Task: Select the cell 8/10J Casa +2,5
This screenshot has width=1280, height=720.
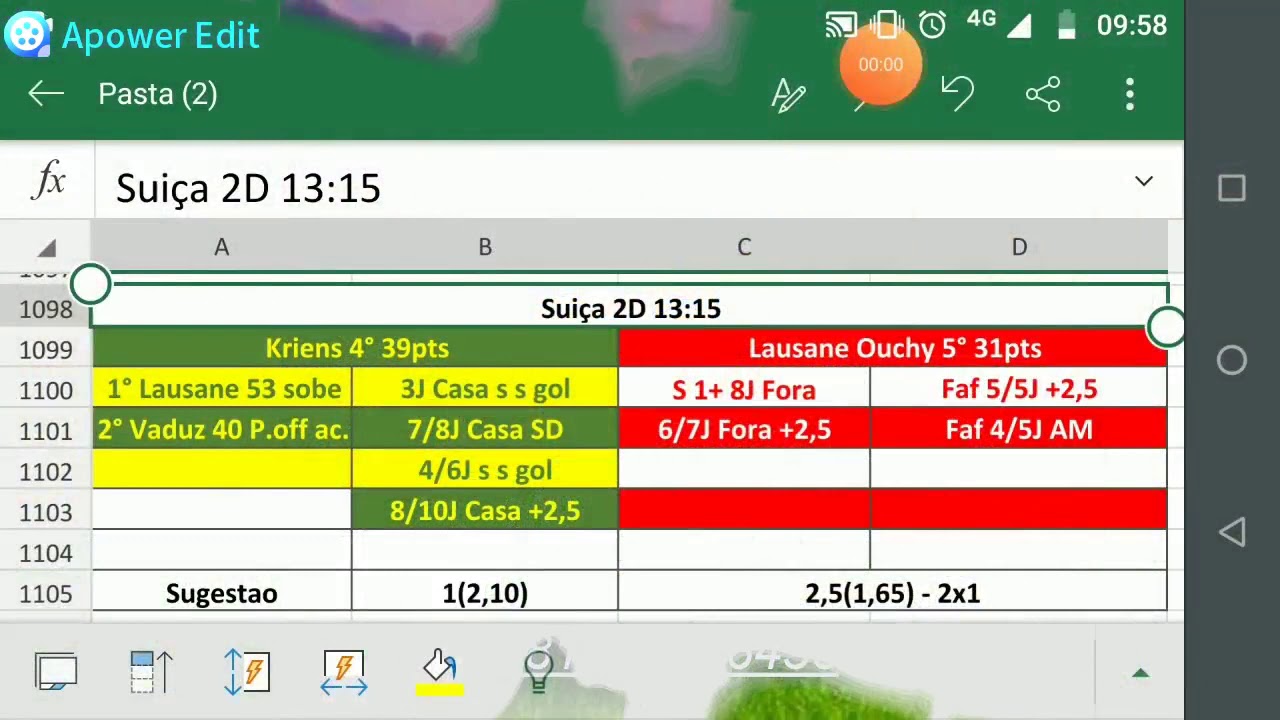Action: point(485,511)
